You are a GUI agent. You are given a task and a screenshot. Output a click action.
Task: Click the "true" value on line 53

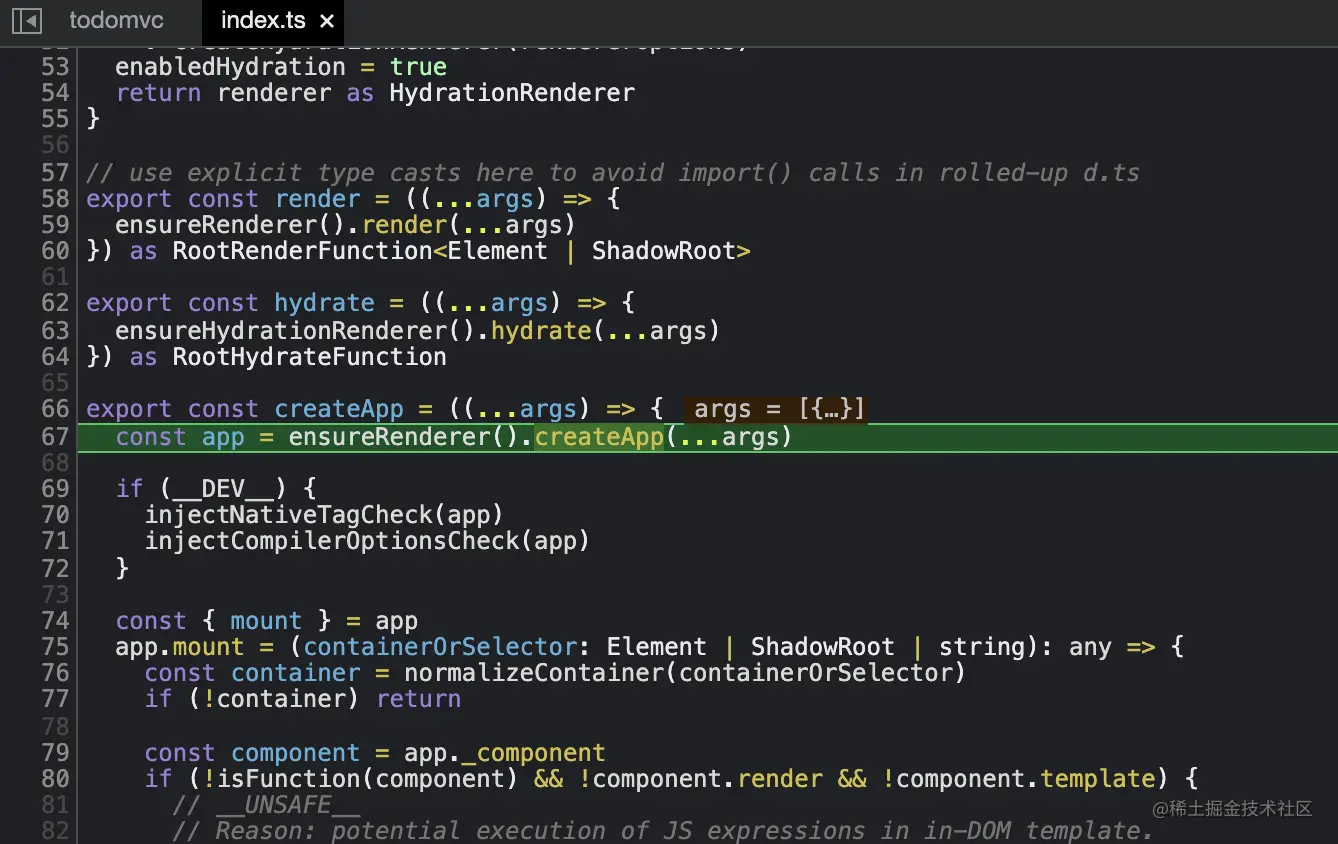point(418,67)
